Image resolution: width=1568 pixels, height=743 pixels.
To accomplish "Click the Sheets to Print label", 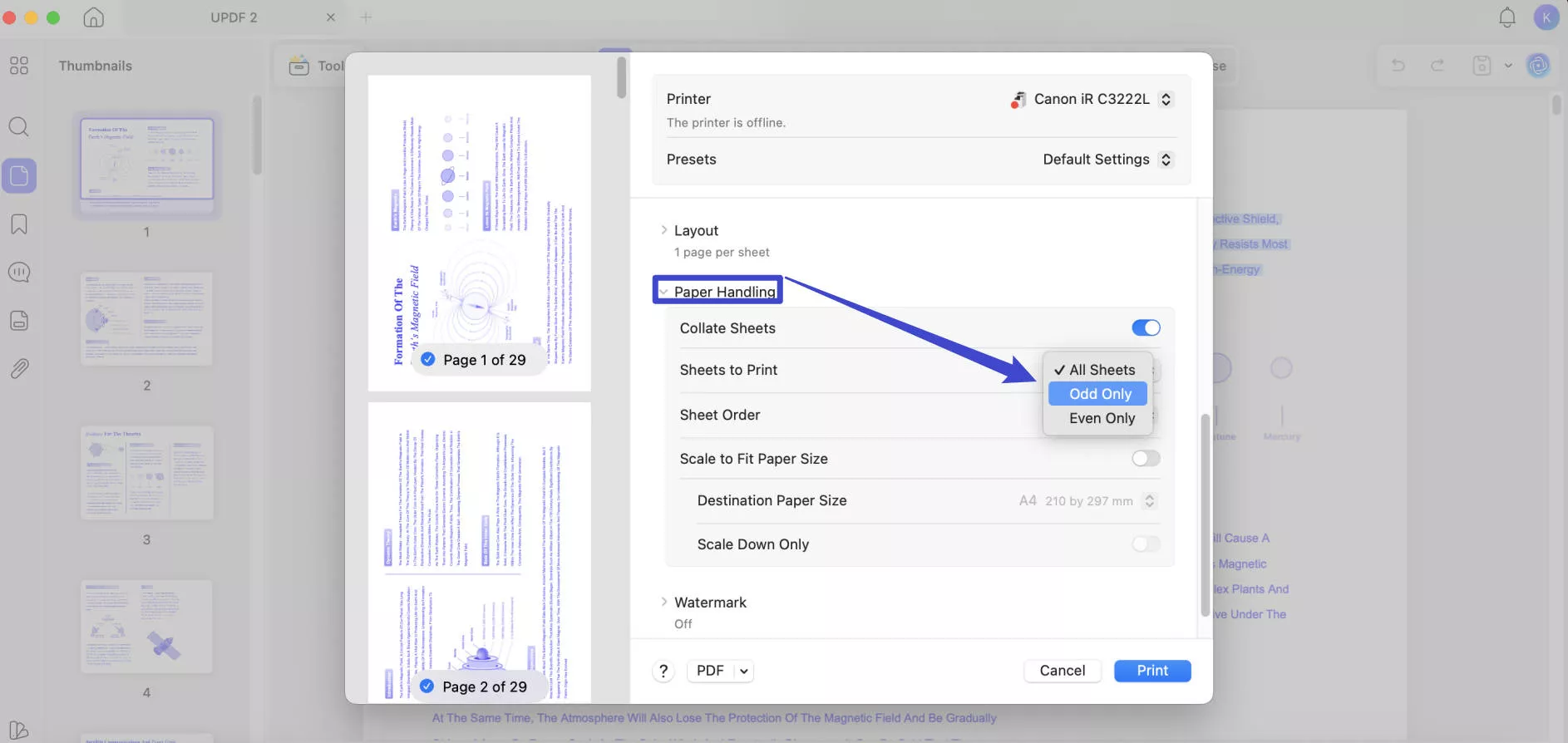I will [x=728, y=370].
